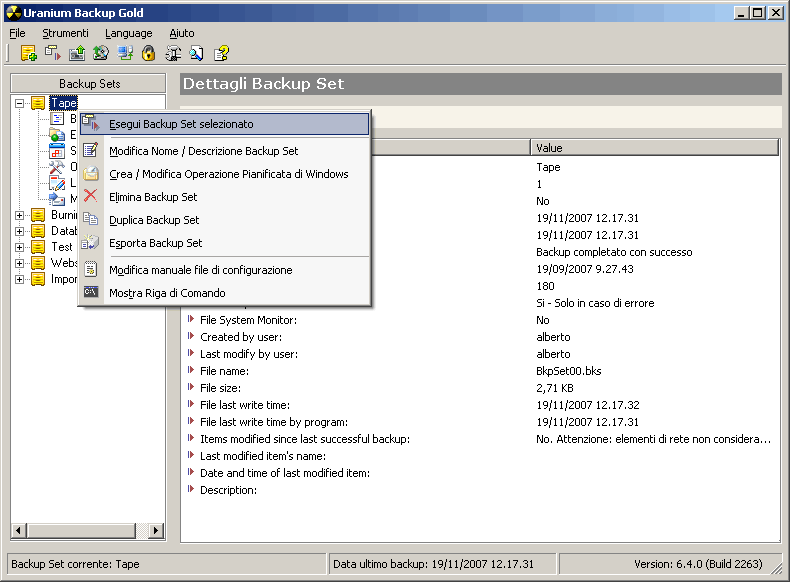This screenshot has width=790, height=582.
Task: Click the File name: row label
Action: [x=224, y=371]
